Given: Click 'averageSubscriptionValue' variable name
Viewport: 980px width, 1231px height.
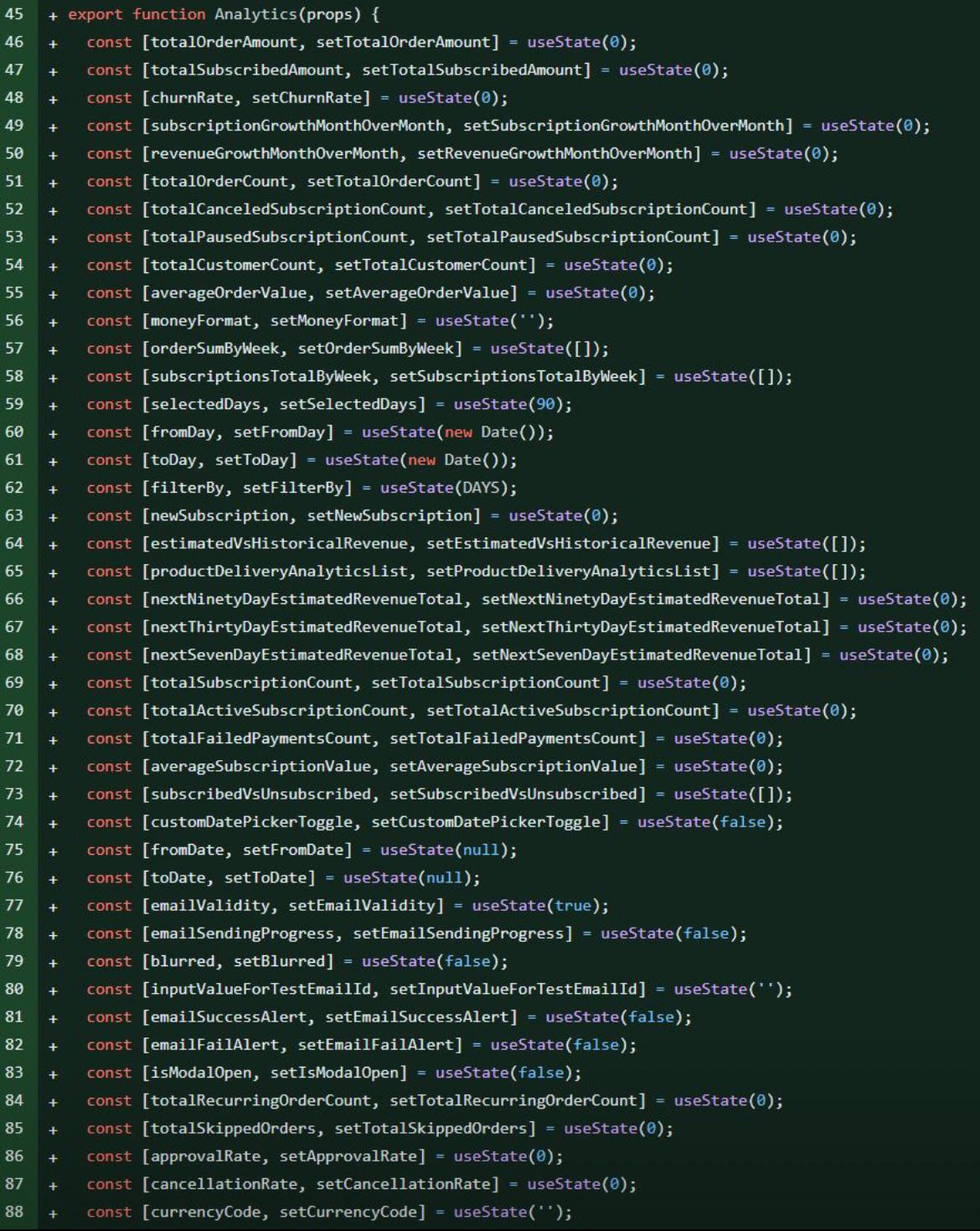Looking at the screenshot, I should (x=260, y=765).
